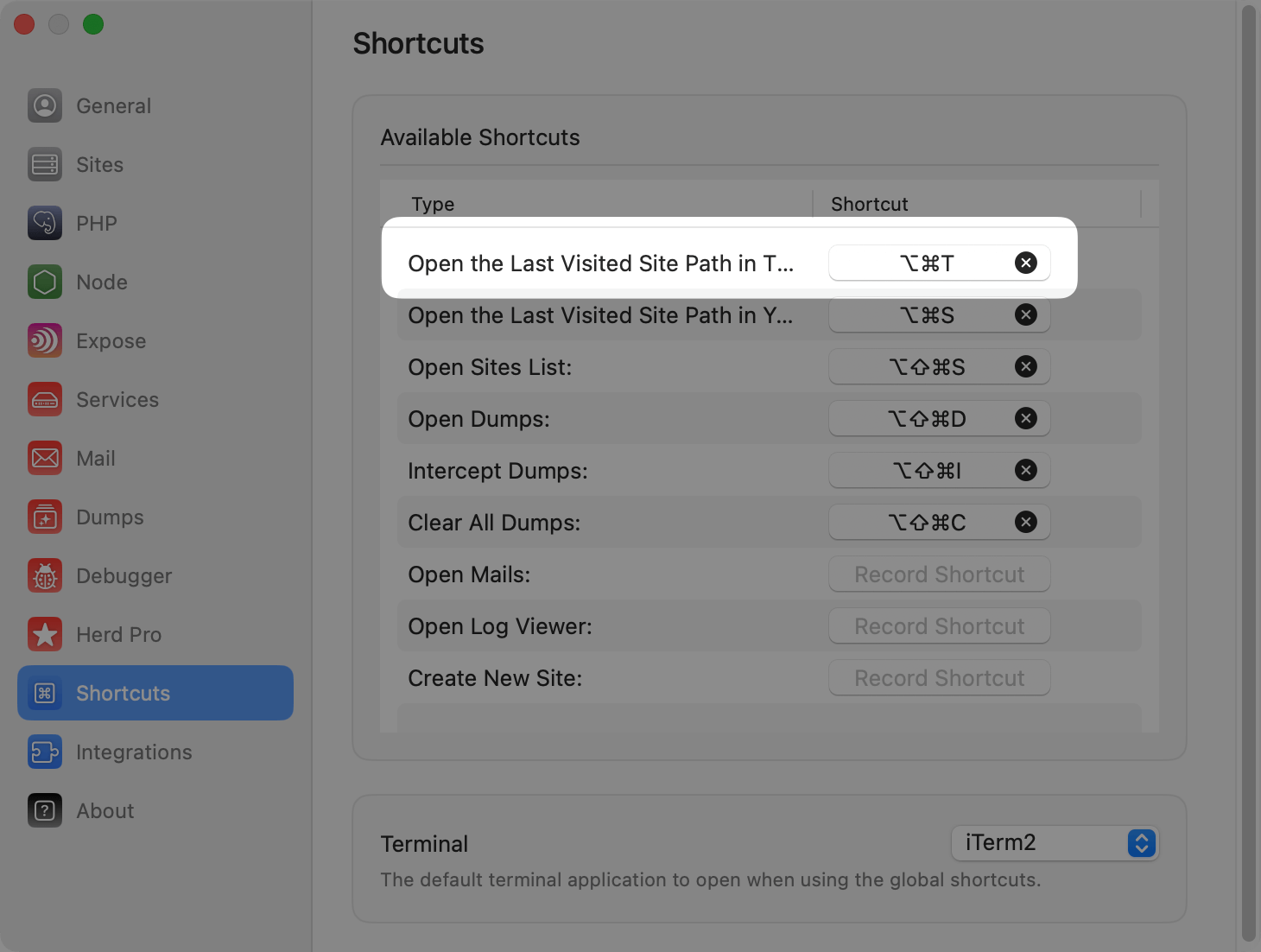The image size is (1261, 952).
Task: Open the Herd Pro star icon
Action: coord(44,634)
